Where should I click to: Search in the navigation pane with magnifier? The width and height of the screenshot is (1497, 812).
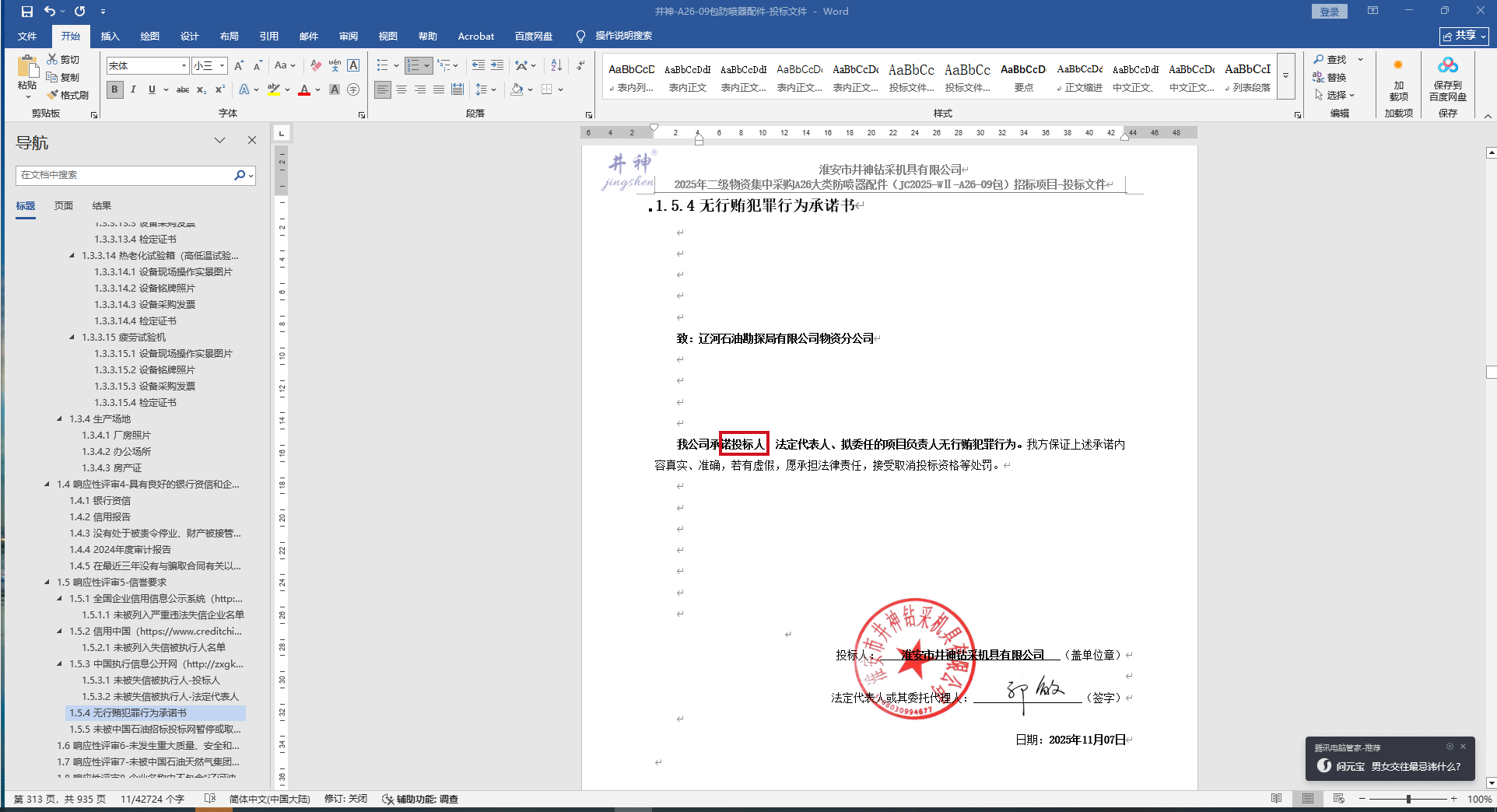(x=240, y=176)
